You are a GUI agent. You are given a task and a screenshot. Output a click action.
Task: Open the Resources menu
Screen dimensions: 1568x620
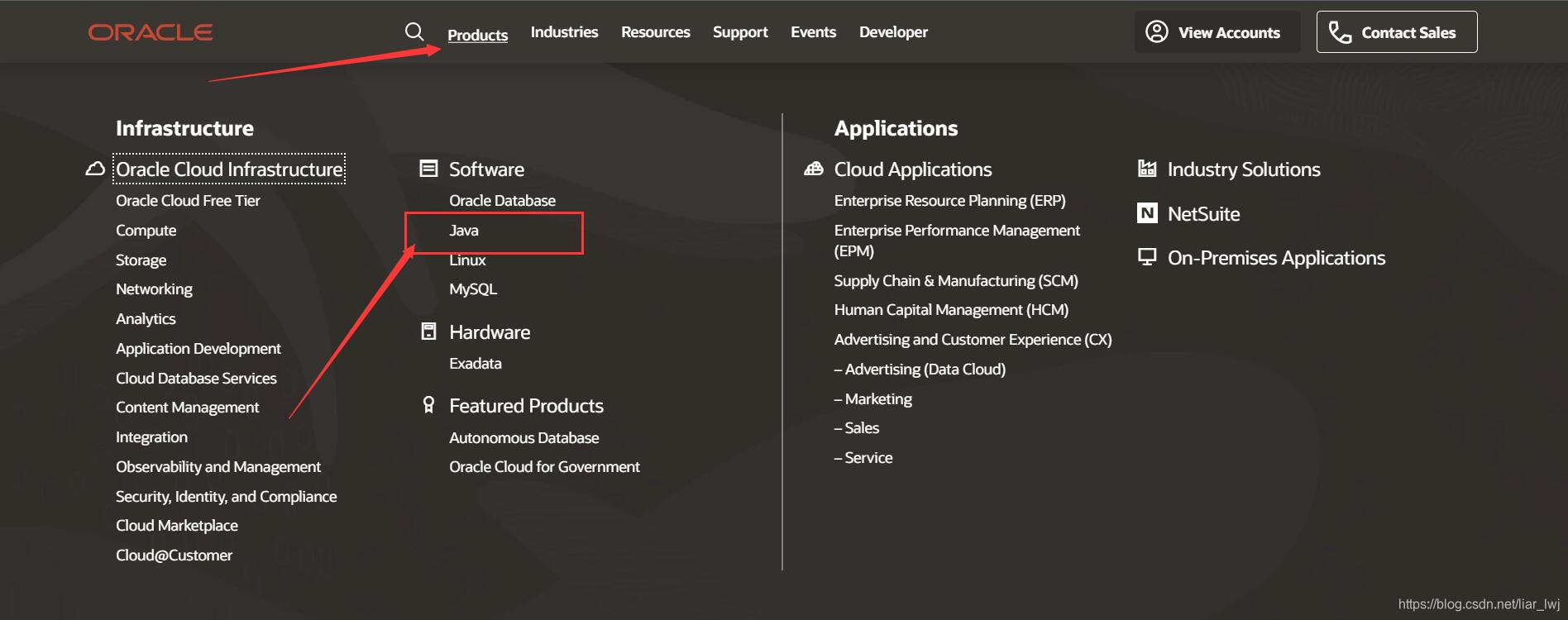pyautogui.click(x=656, y=32)
